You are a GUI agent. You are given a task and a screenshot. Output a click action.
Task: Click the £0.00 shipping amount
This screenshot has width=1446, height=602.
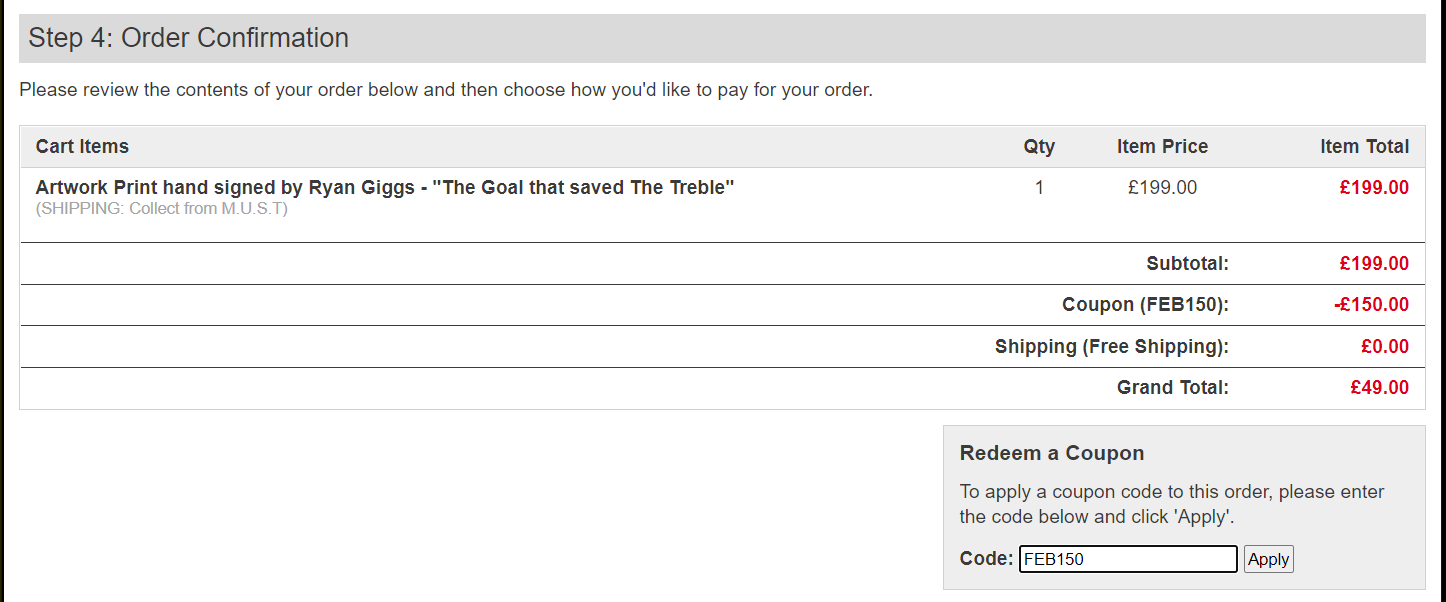pyautogui.click(x=1384, y=347)
